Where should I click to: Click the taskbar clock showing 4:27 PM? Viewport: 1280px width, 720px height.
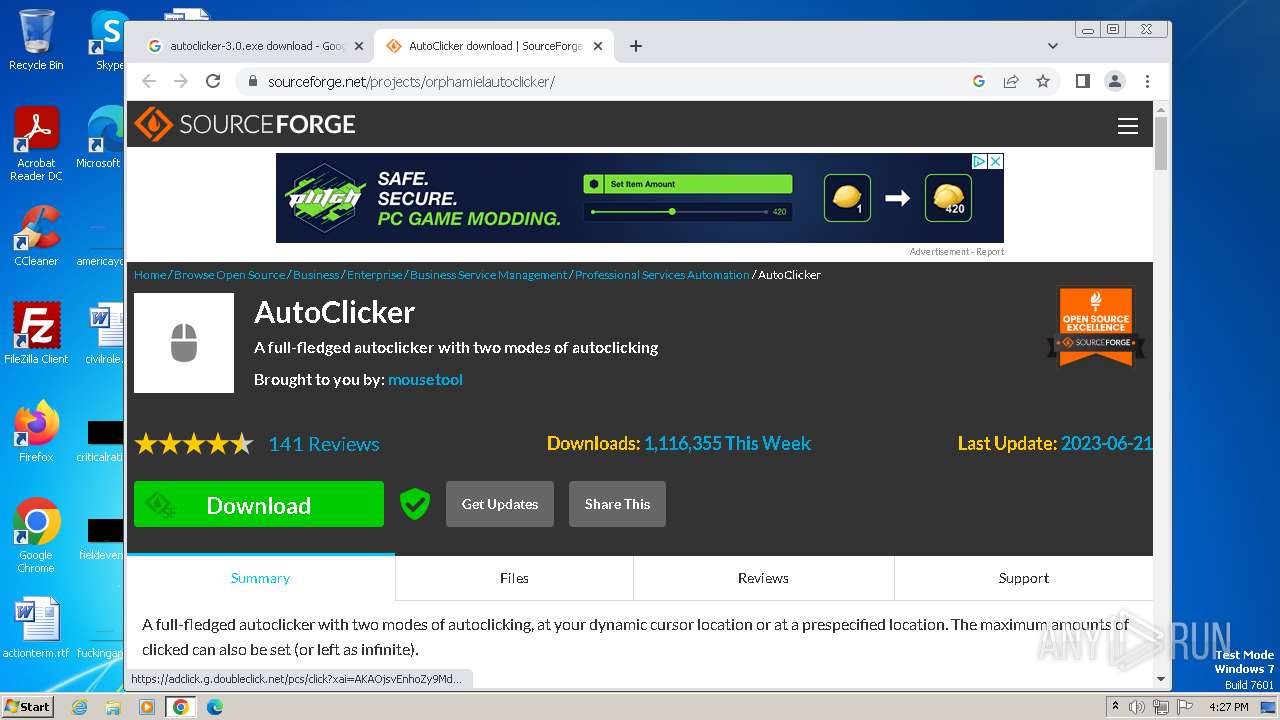point(1228,707)
